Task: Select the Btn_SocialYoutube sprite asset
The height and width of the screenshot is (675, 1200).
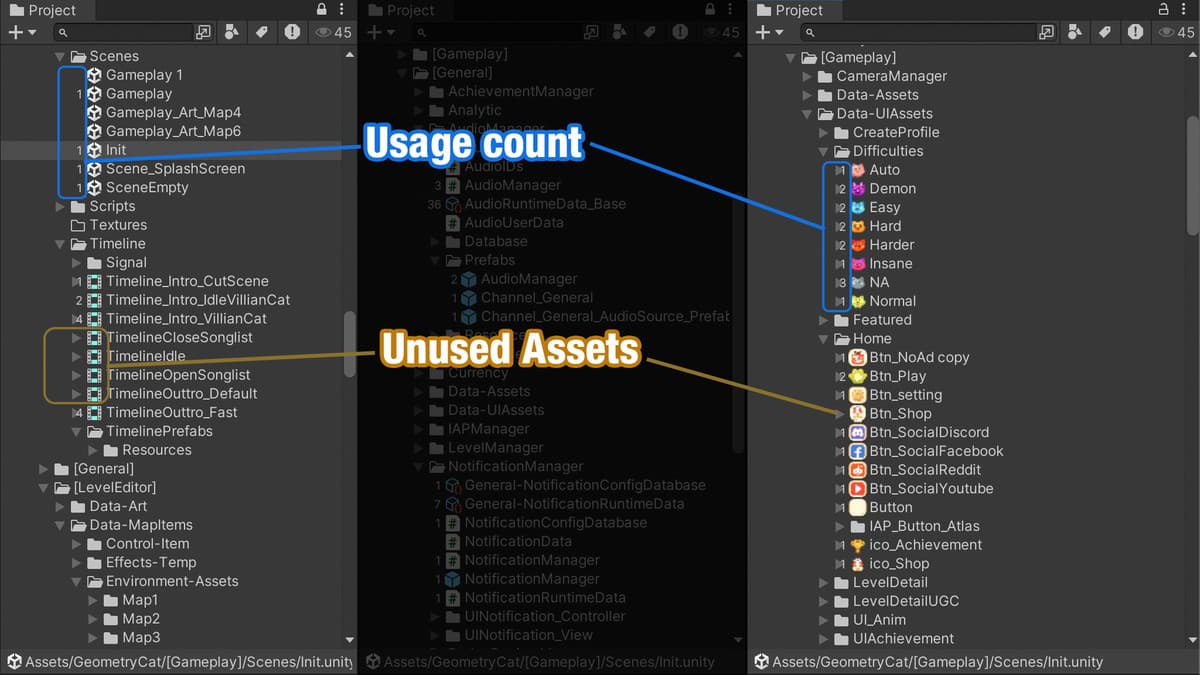Action: [x=930, y=489]
